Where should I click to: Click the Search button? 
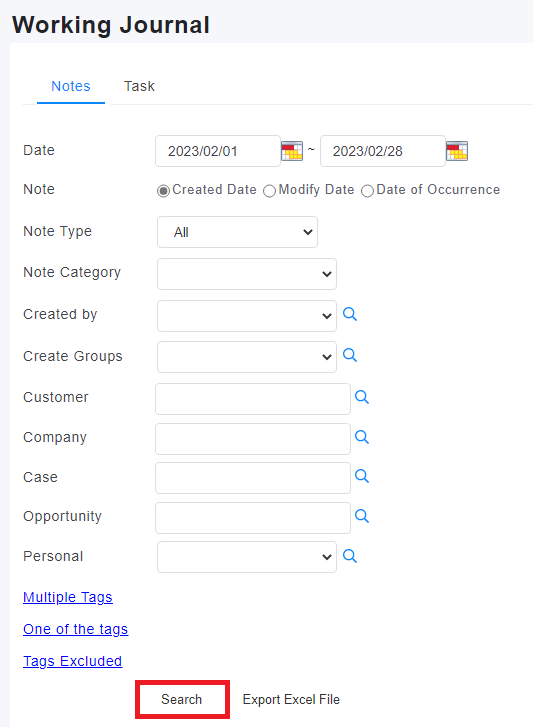[x=182, y=699]
